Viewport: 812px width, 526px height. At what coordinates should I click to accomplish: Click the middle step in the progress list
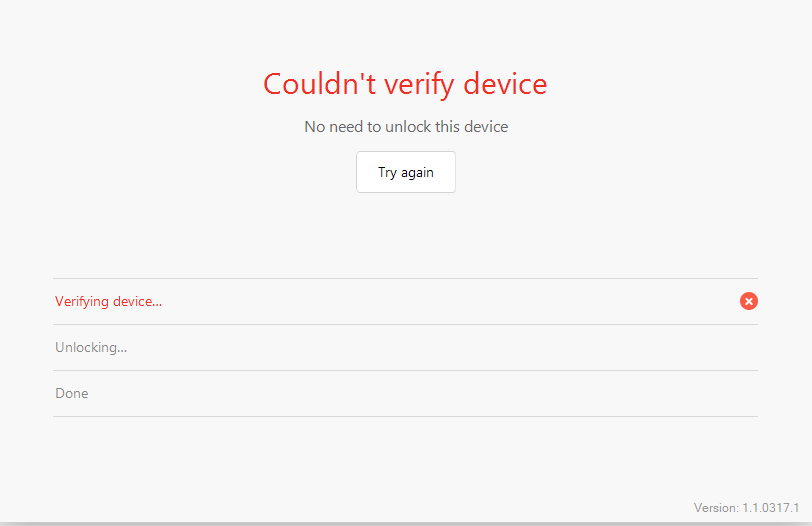tap(91, 348)
